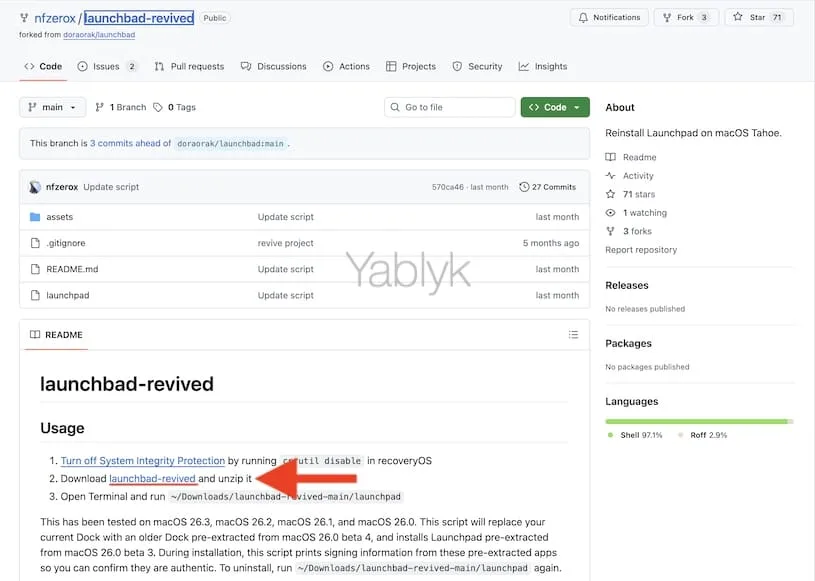Open the Insights tab
The image size is (815, 581).
543,66
